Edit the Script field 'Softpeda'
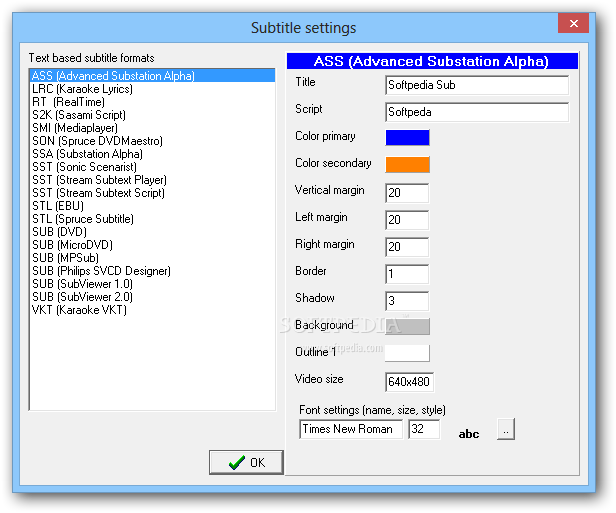The width and height of the screenshot is (616, 513). (477, 112)
